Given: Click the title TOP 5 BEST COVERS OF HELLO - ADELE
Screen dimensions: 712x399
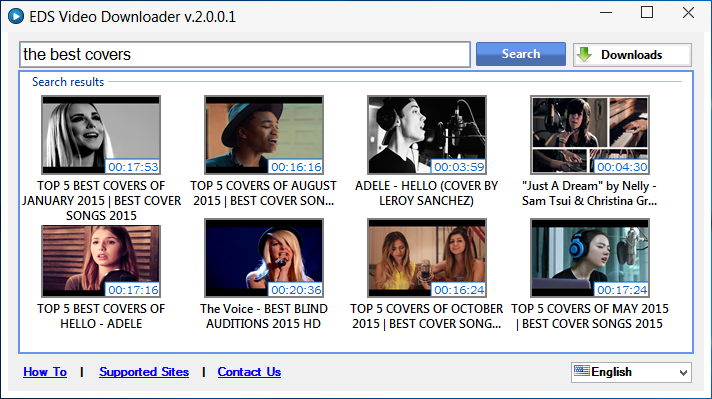Looking at the screenshot, I should point(101,316).
